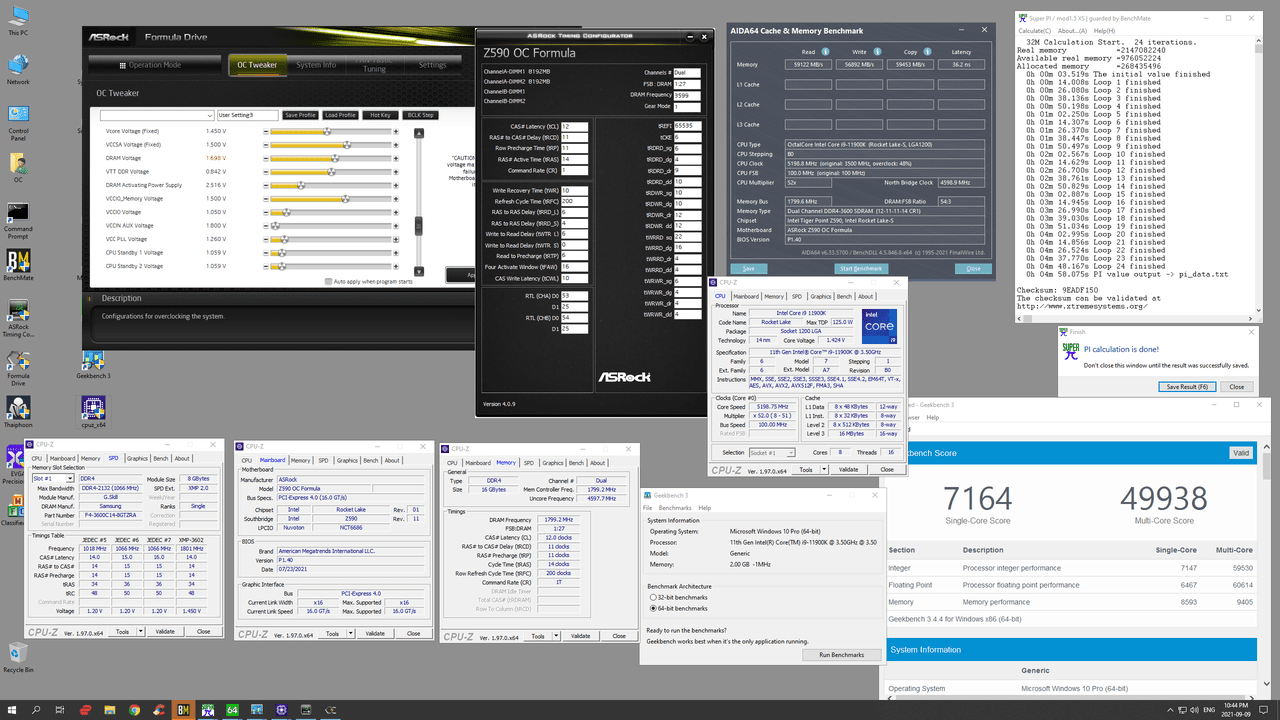Open Calculate(C) menu in Super PI
1280x720 pixels.
pos(1035,31)
